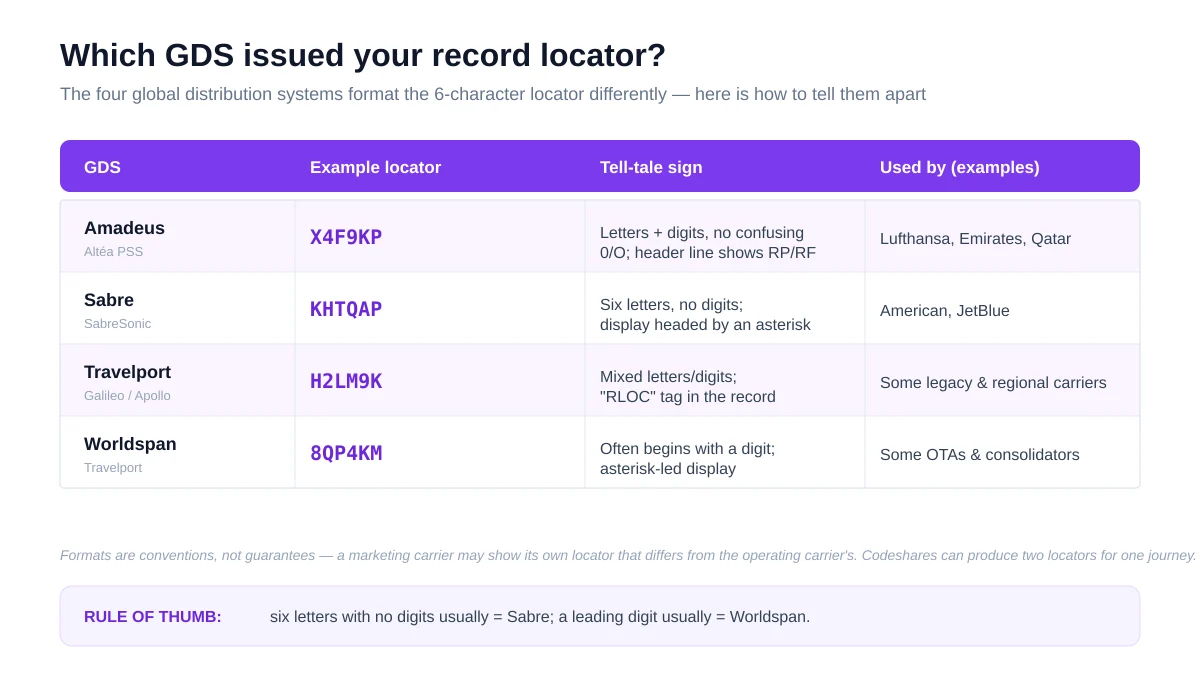The width and height of the screenshot is (1200, 675).
Task: Click the 'Travelport' sublabel under Worldspan
Action: pos(113,467)
